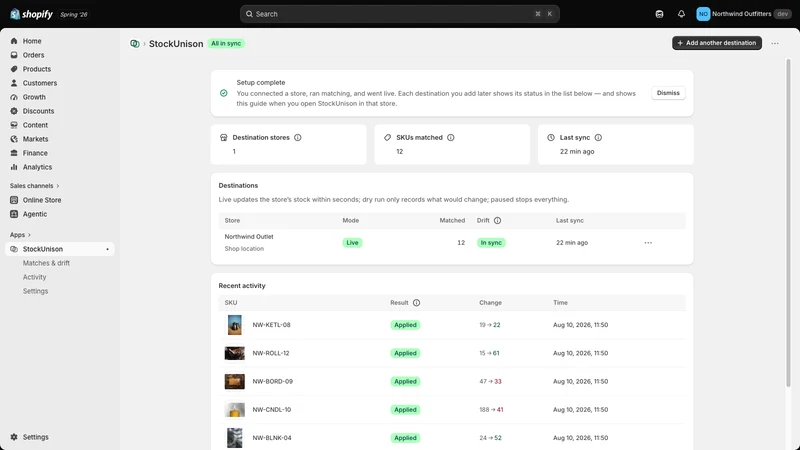Open the page more-actions ellipsis menu
Screen dimensions: 800x450
(x=775, y=43)
